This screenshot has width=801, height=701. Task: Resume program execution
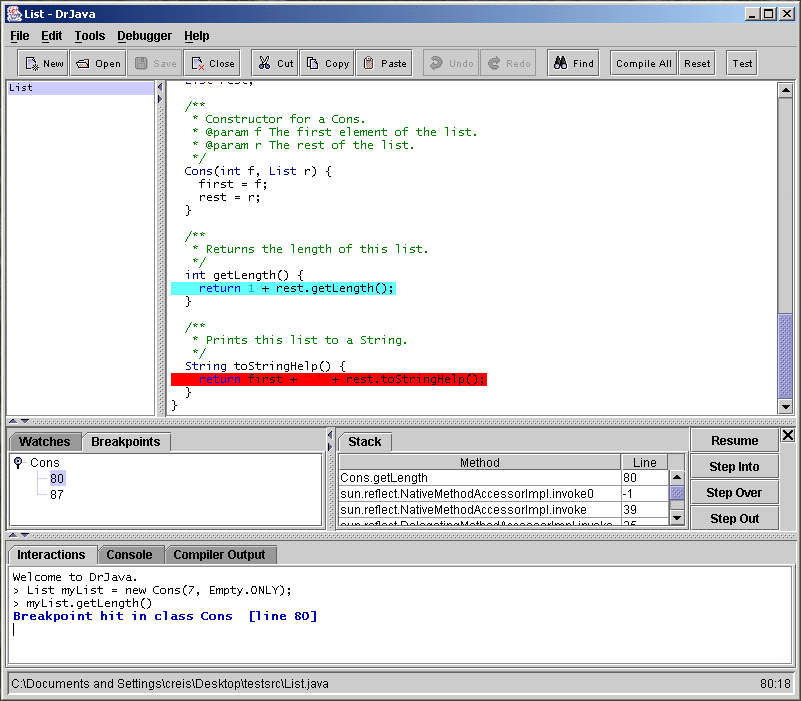click(x=735, y=440)
